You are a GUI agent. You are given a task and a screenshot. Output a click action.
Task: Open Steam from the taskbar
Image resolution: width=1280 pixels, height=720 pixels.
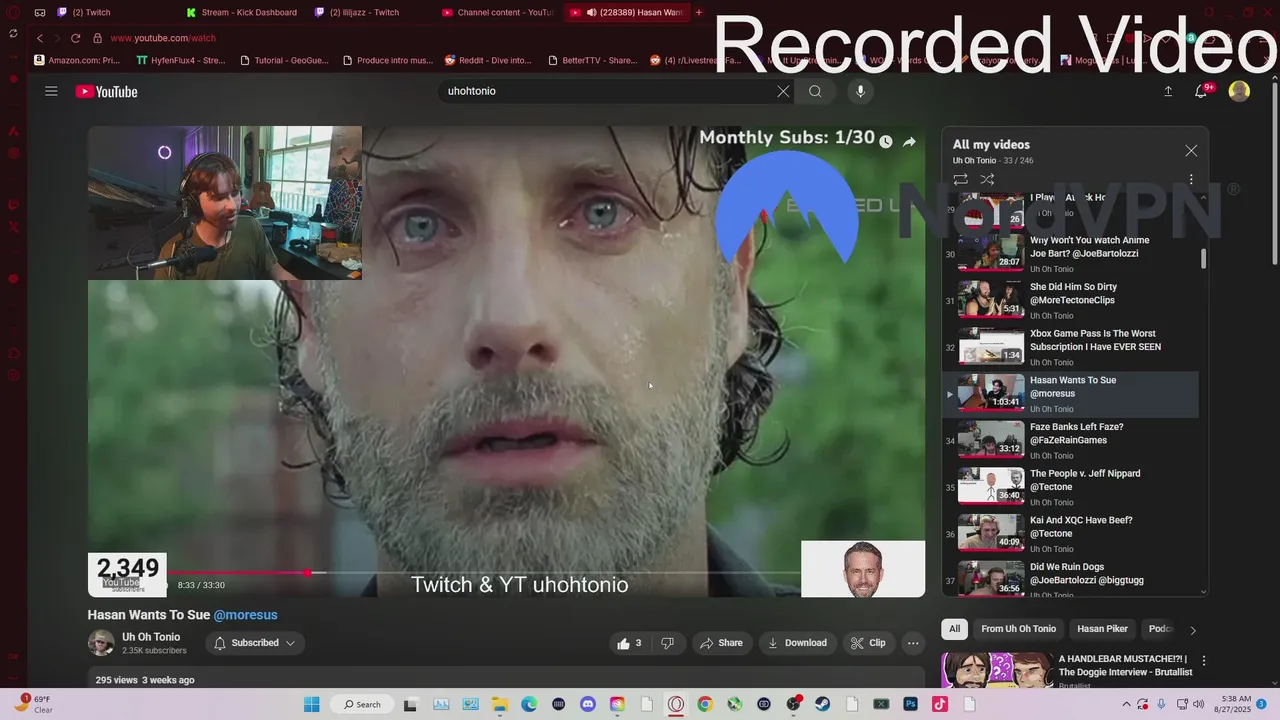pyautogui.click(x=823, y=704)
